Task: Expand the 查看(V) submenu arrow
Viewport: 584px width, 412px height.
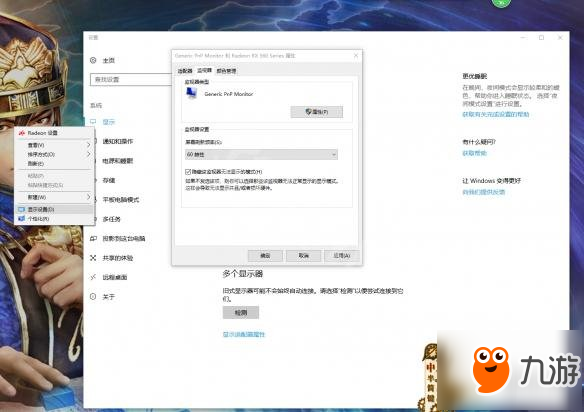Action: point(88,145)
